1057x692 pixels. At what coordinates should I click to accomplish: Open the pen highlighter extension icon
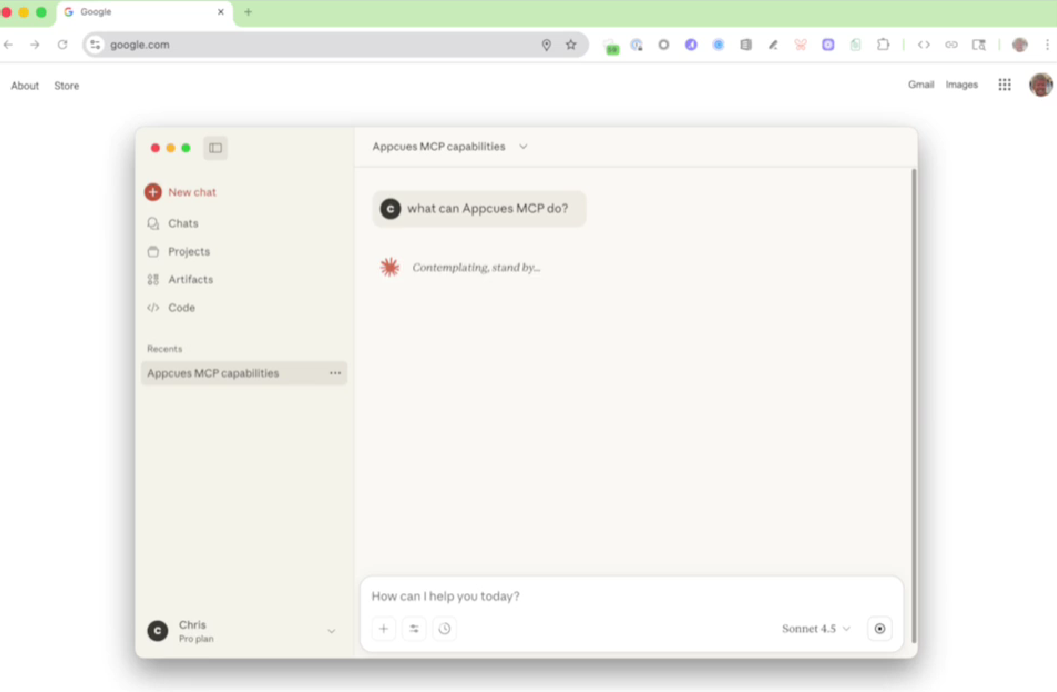click(773, 44)
